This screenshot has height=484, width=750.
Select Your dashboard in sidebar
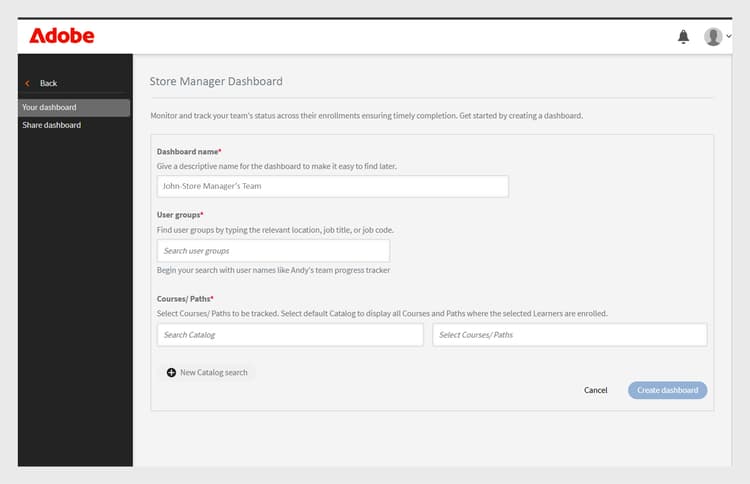click(x=74, y=108)
